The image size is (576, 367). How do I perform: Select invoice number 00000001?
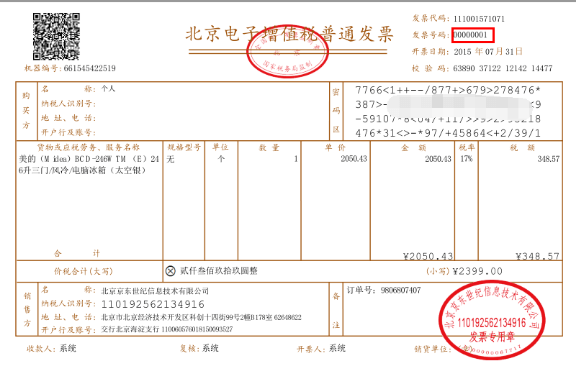[470, 35]
